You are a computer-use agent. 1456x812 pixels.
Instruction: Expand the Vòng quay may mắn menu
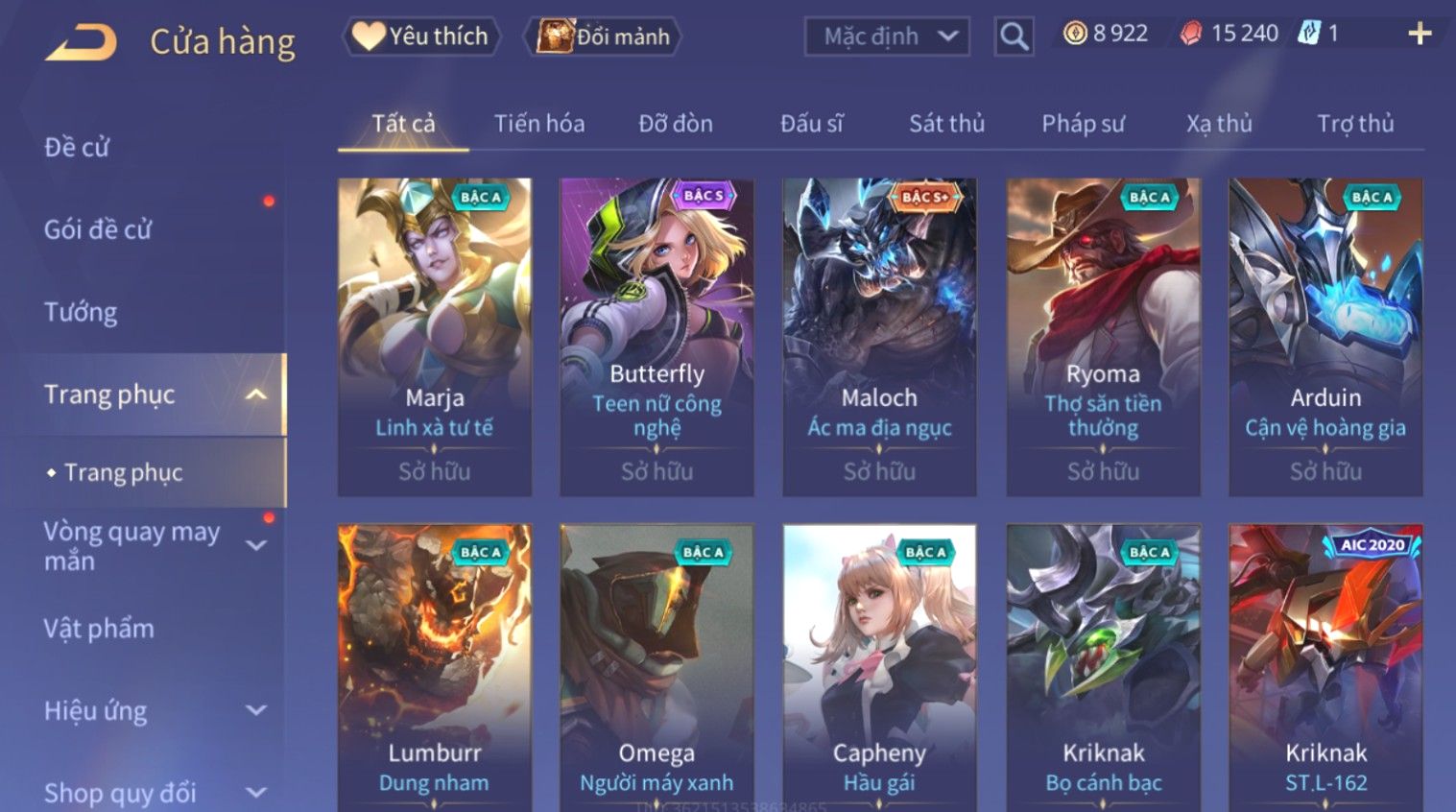pos(256,545)
